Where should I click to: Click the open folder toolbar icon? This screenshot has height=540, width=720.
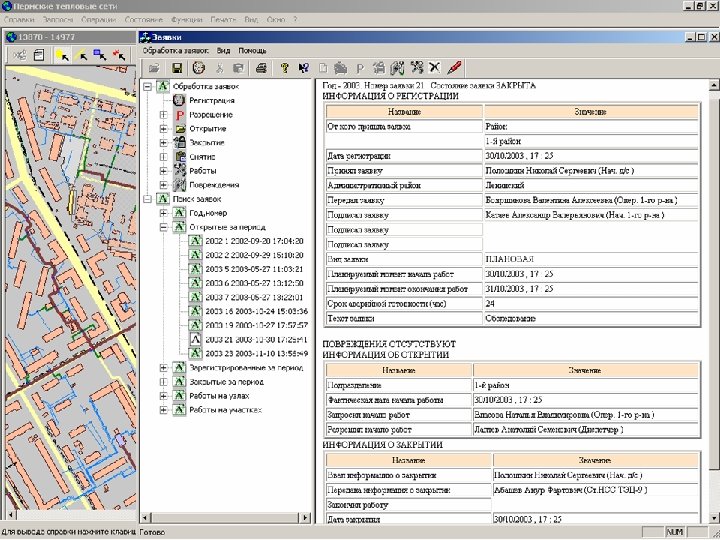point(154,68)
